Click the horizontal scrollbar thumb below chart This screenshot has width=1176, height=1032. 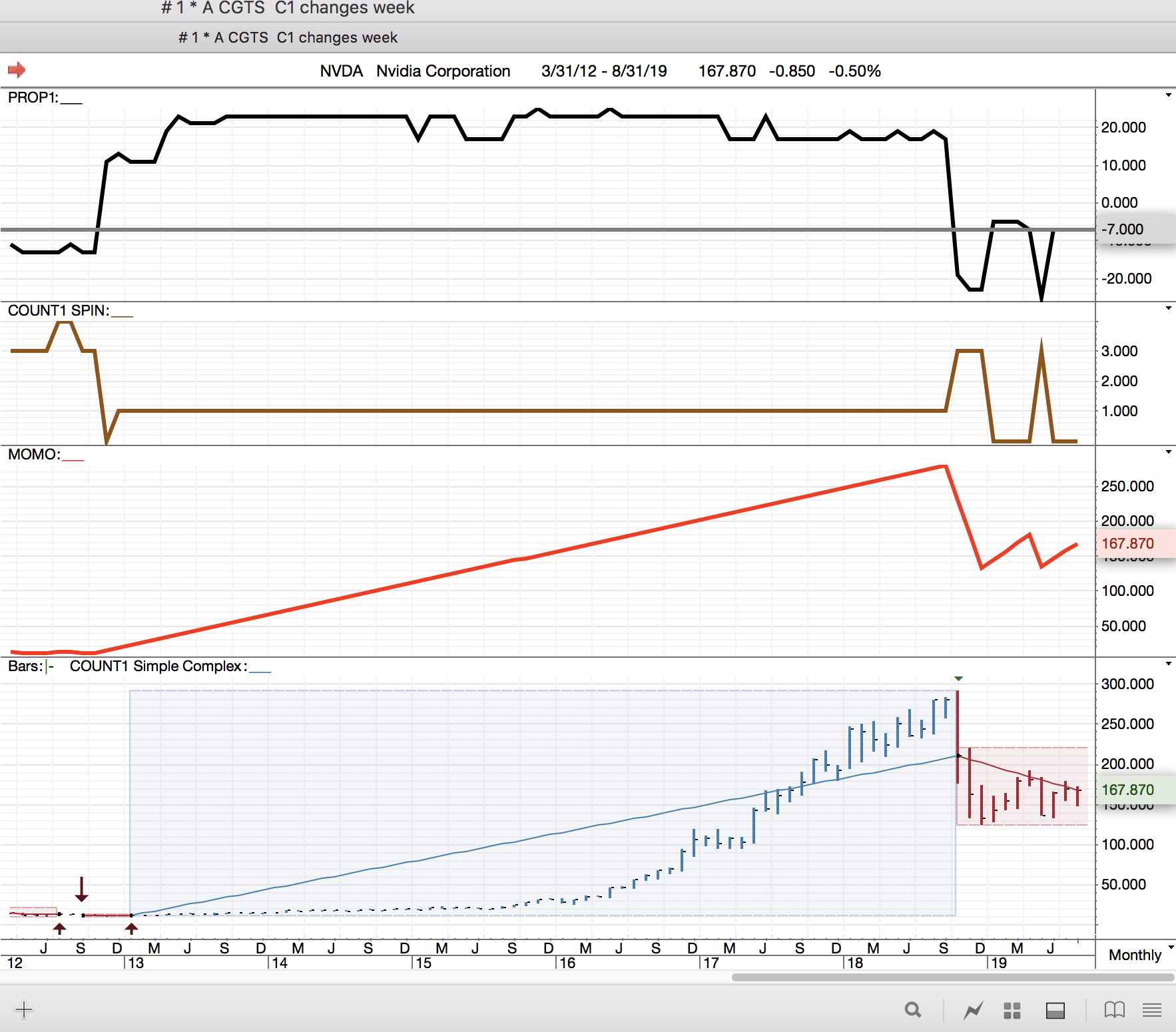(x=953, y=977)
